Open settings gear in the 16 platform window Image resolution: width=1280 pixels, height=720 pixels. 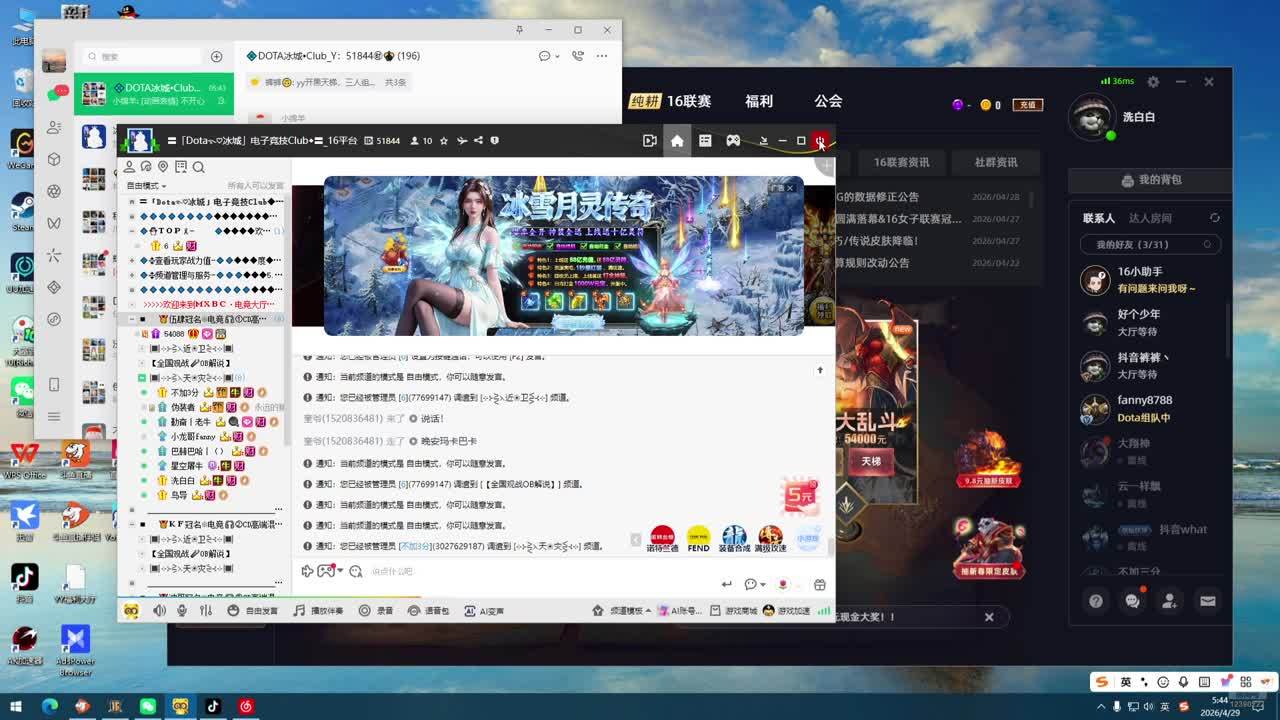(x=1153, y=82)
